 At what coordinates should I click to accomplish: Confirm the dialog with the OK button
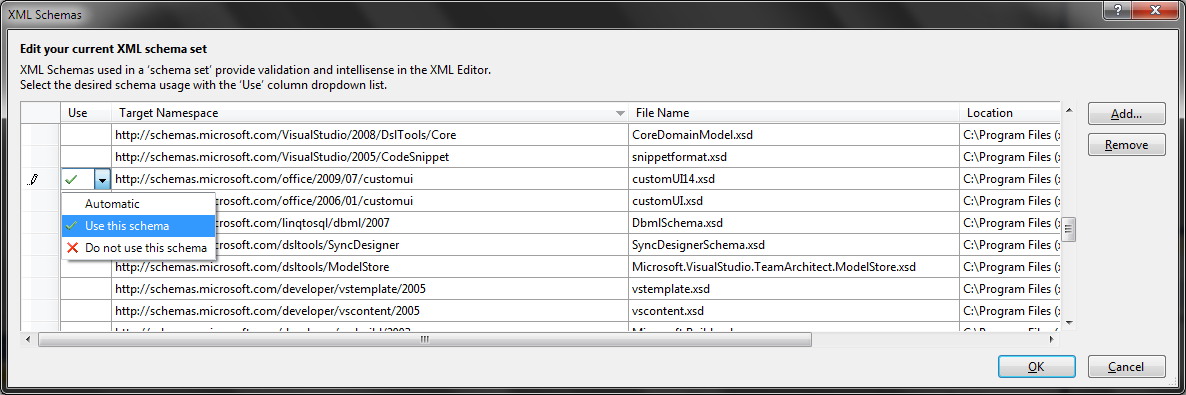click(1036, 367)
